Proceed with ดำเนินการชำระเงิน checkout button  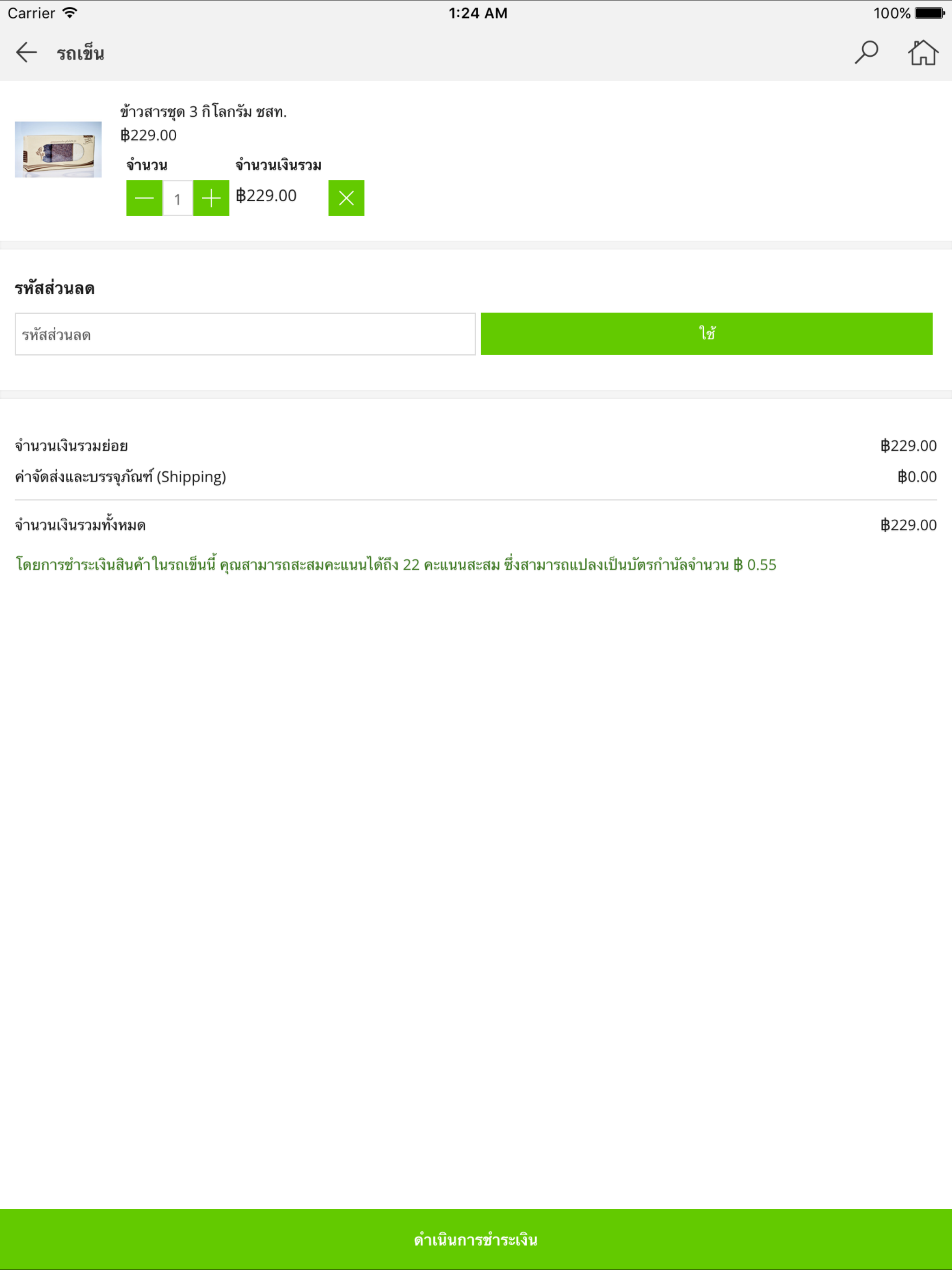tap(476, 1240)
